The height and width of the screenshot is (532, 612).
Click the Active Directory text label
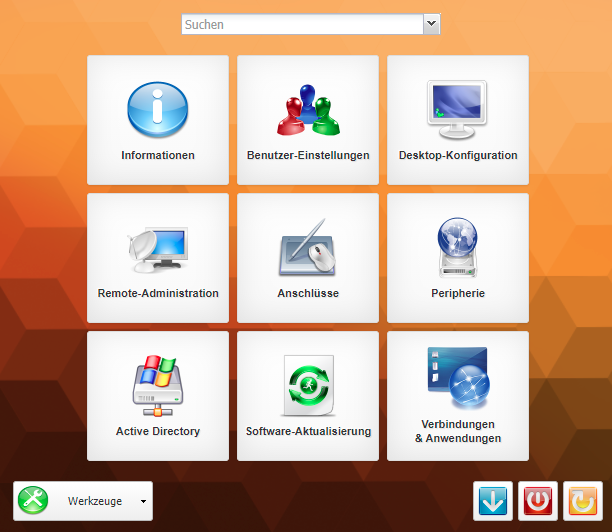(158, 432)
